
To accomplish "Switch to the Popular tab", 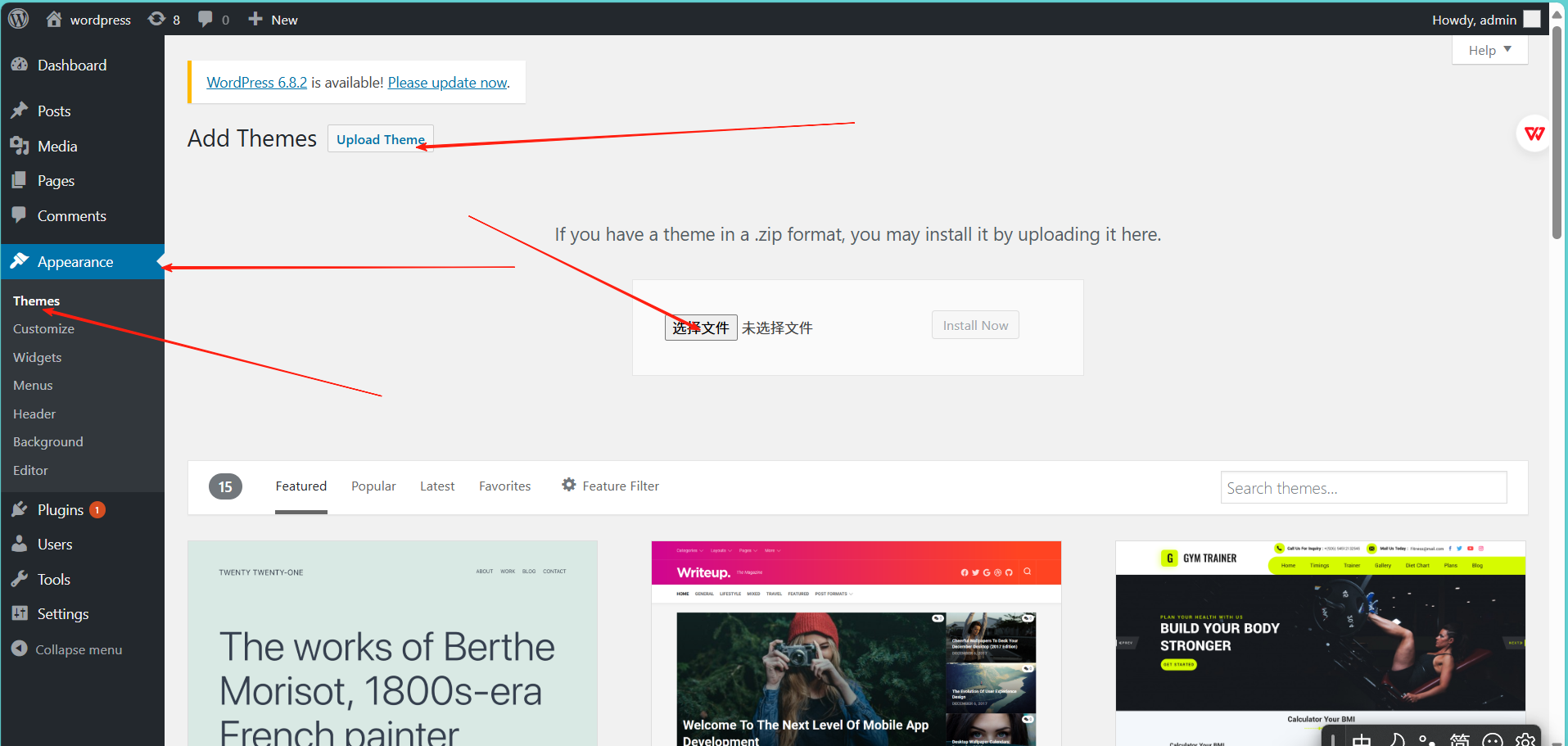I will point(373,486).
